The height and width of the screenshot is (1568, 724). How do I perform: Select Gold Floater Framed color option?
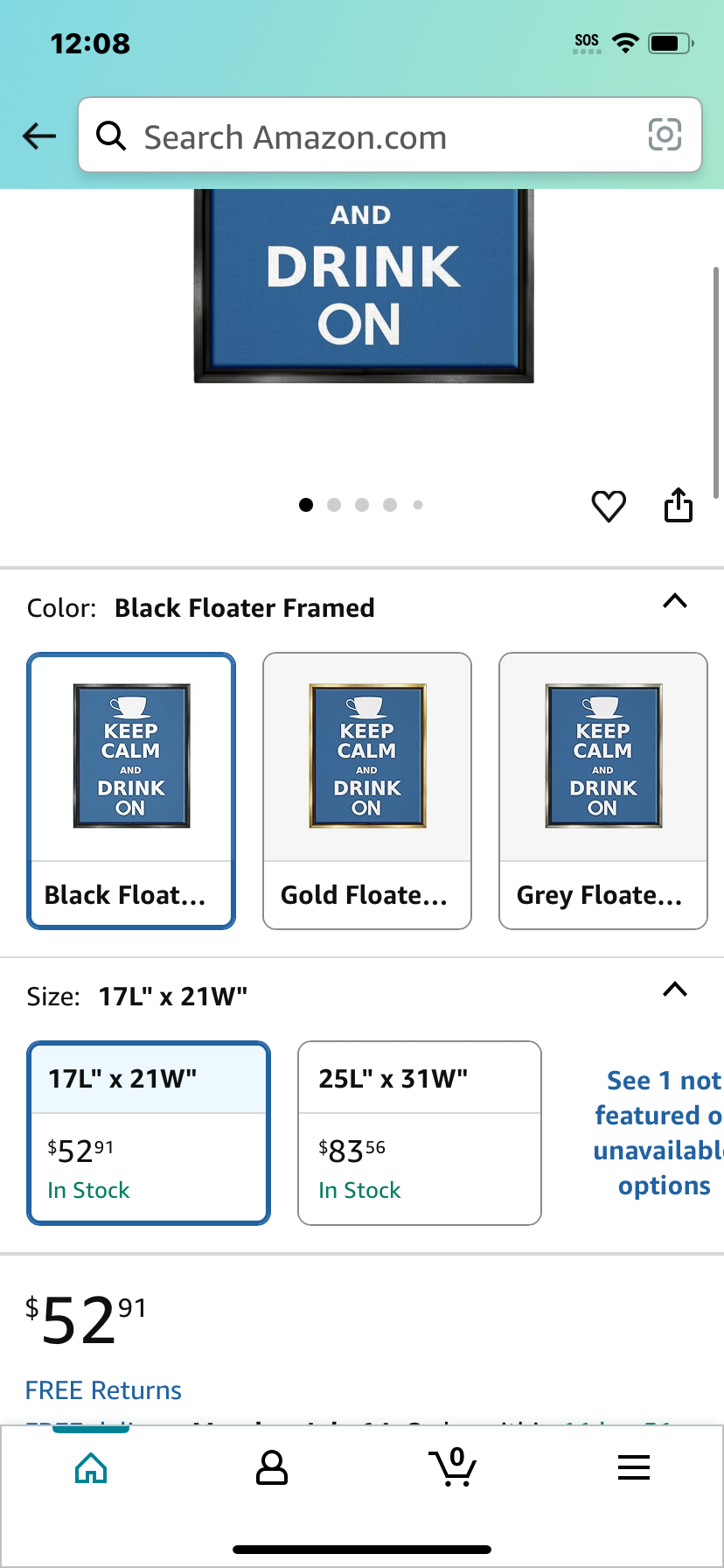click(367, 791)
